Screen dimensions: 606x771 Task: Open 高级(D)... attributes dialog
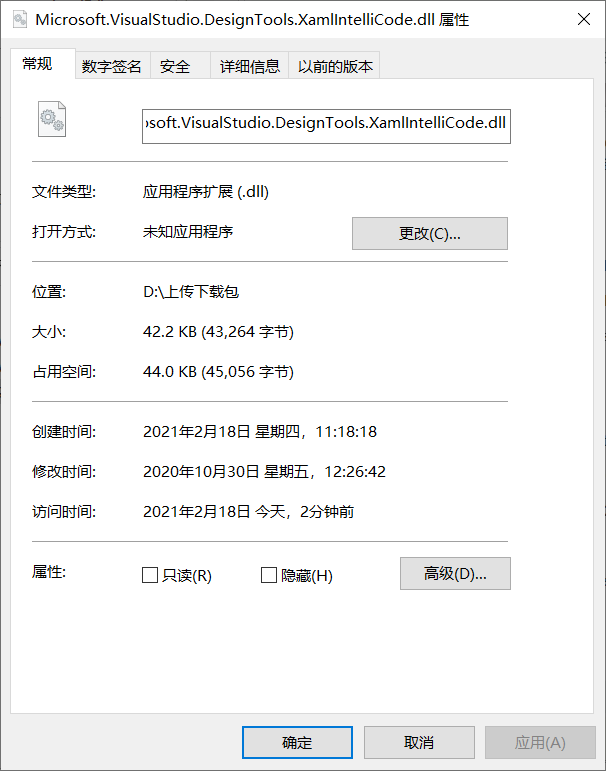pyautogui.click(x=455, y=573)
